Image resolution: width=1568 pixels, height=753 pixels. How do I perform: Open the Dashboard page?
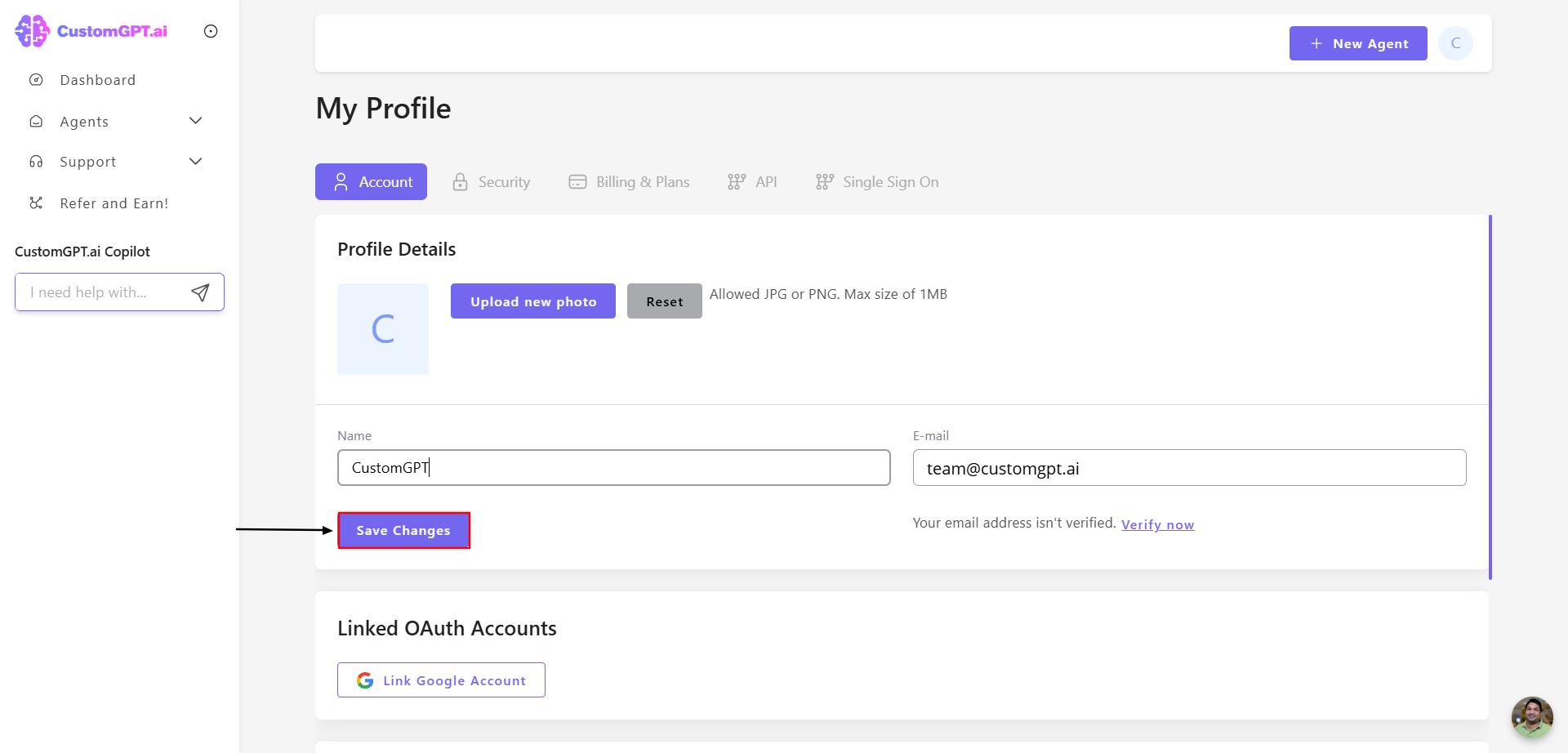(x=97, y=80)
